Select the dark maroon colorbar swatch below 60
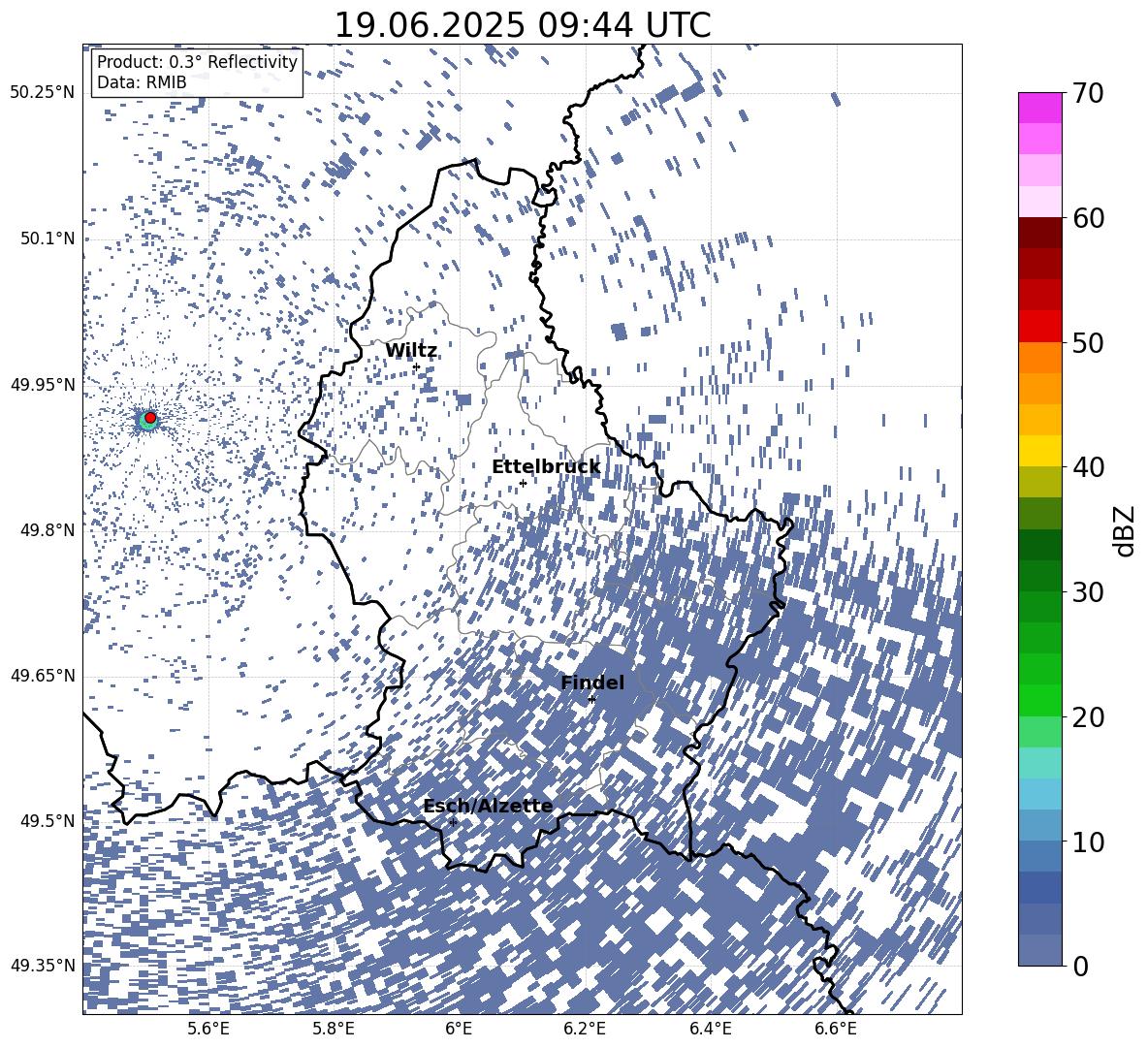1148x1048 pixels. [x=1039, y=234]
